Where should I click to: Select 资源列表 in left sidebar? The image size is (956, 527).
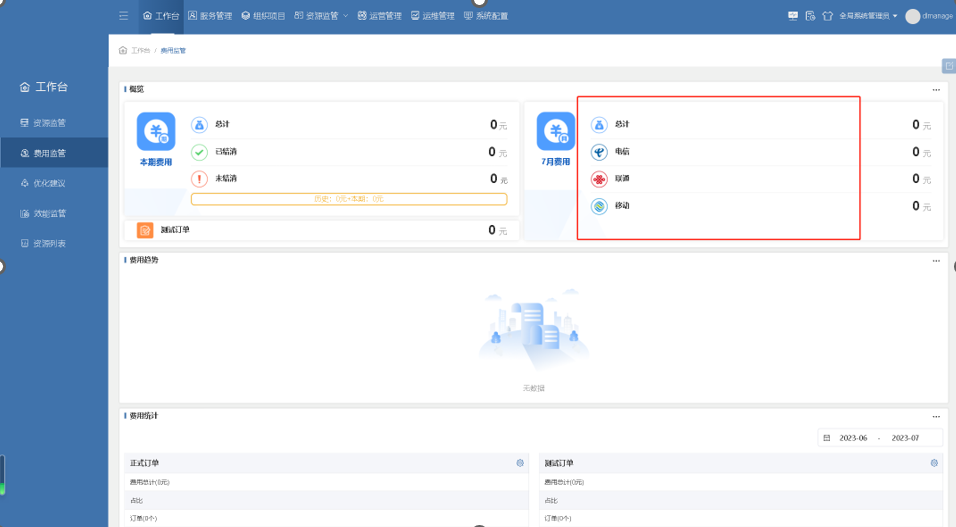point(54,243)
